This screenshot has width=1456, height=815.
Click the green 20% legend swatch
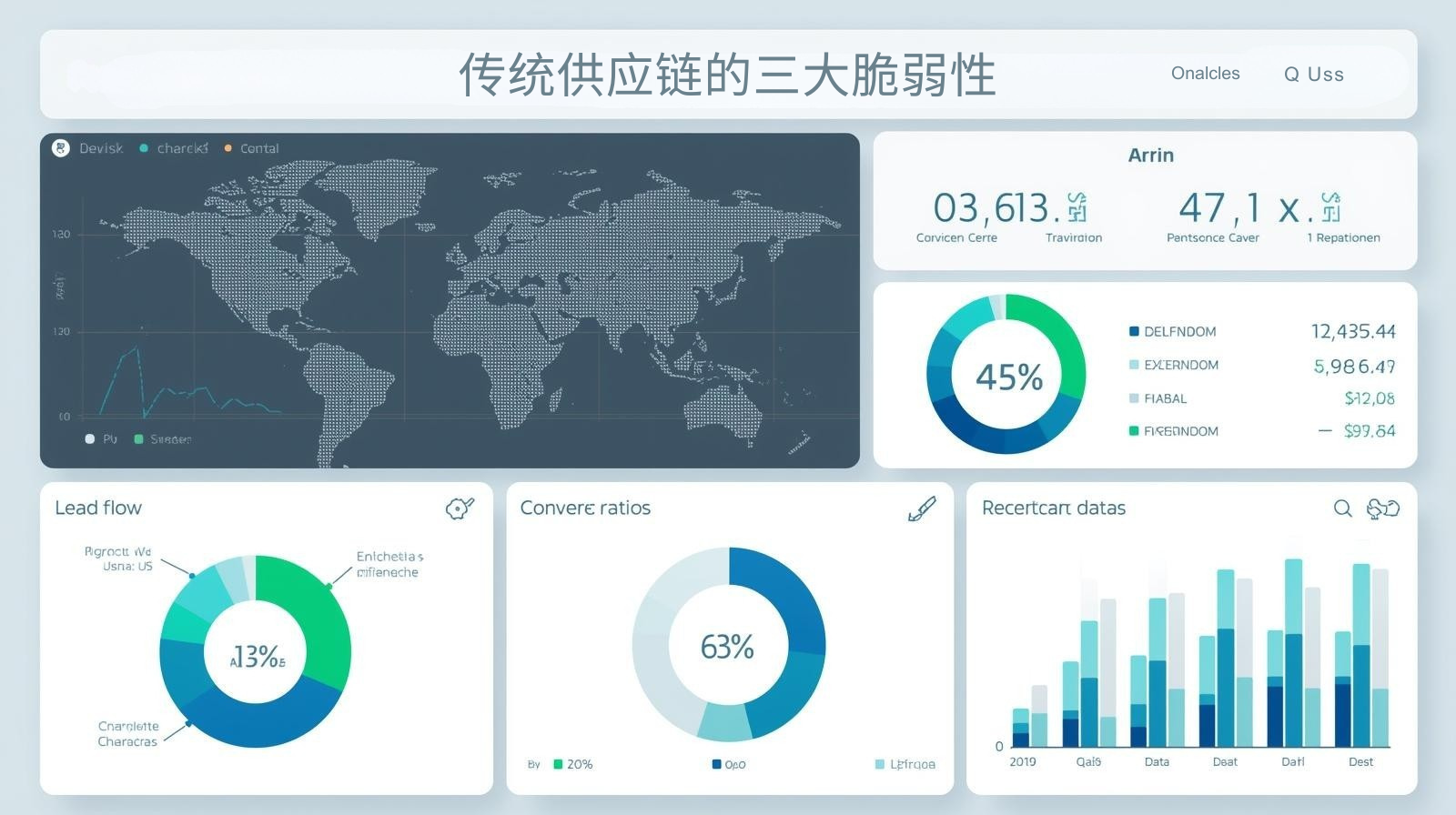(x=558, y=764)
